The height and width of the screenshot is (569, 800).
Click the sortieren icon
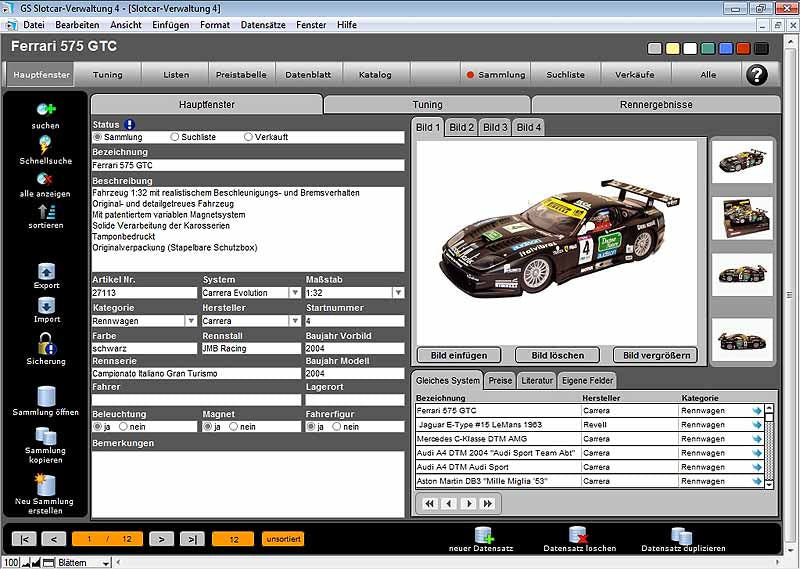click(45, 211)
